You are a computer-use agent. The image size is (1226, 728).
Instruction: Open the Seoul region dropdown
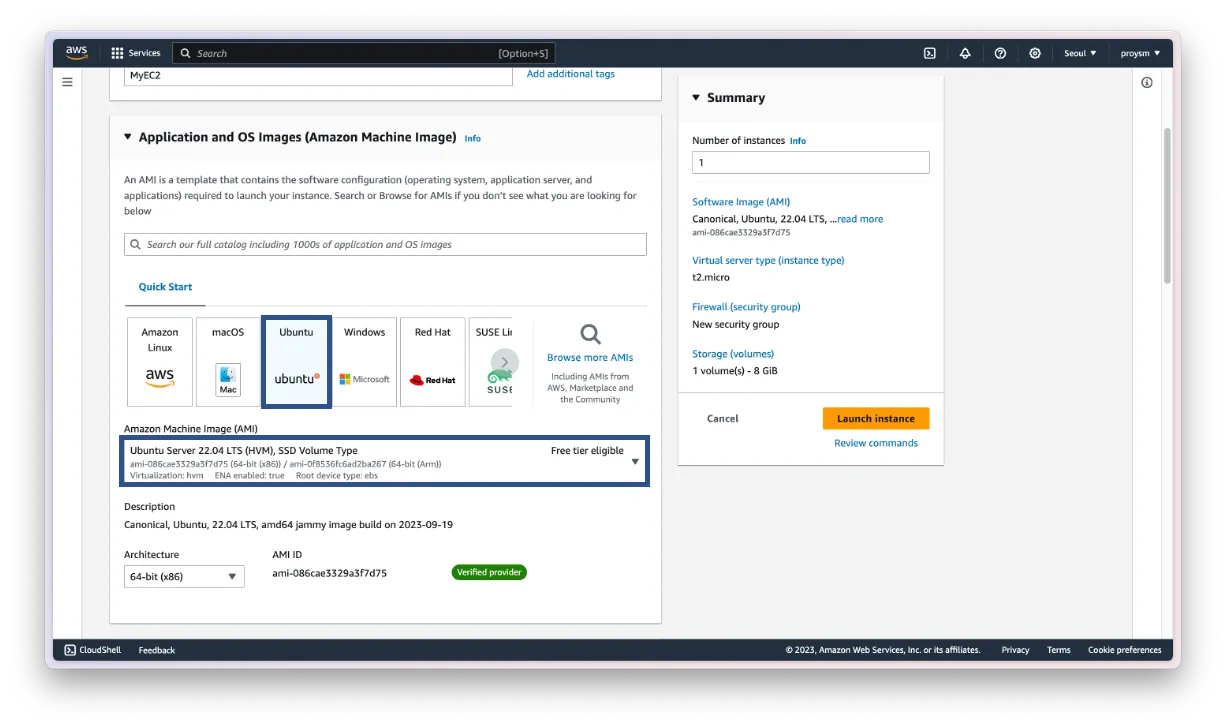tap(1080, 53)
